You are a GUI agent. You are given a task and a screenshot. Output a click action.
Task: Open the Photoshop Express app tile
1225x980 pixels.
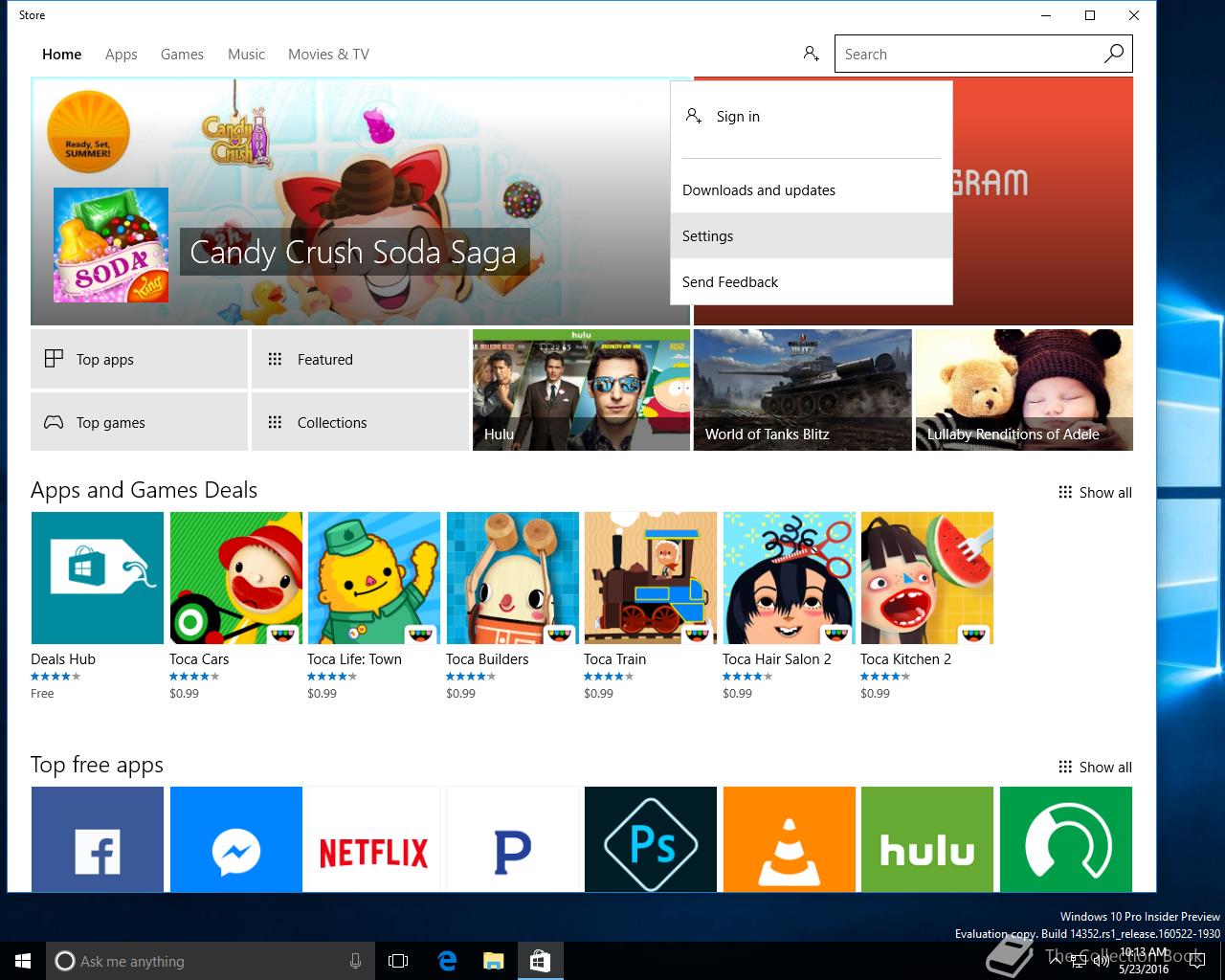(x=651, y=839)
